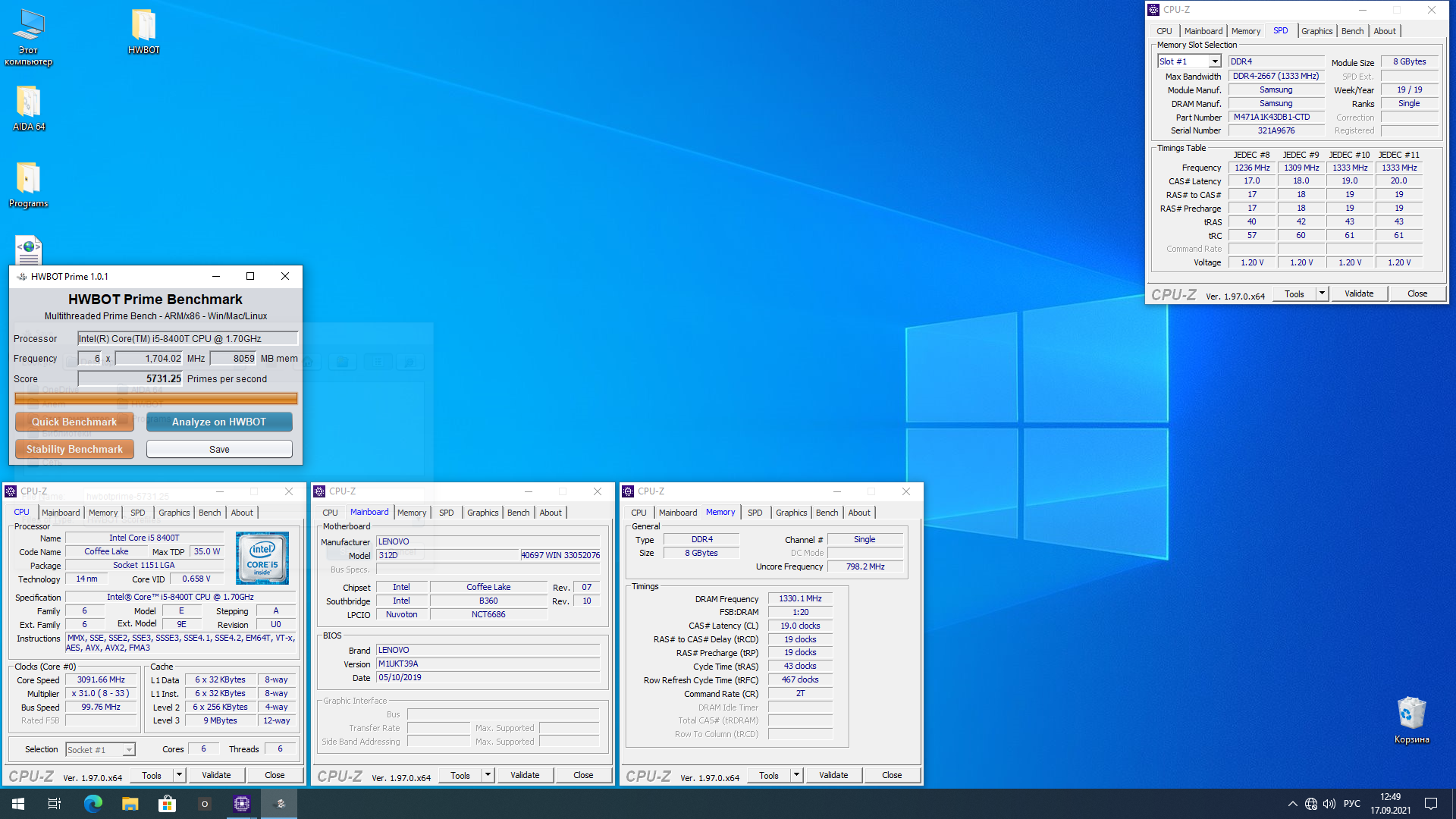Click Tools button in CPU window
The width and height of the screenshot is (1456, 819).
[x=152, y=775]
